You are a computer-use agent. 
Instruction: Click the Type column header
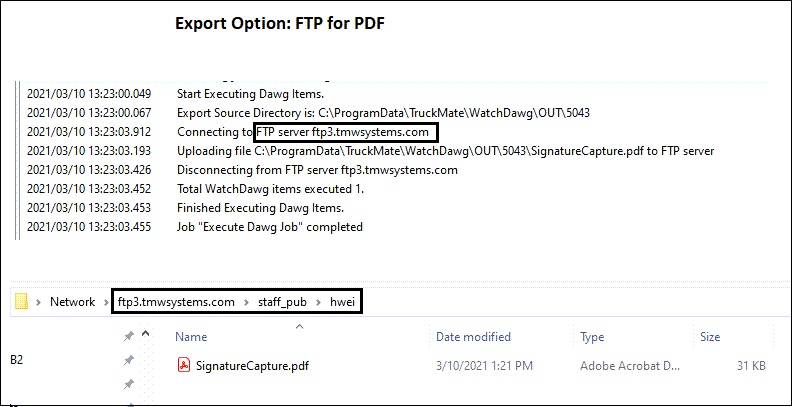pos(592,337)
